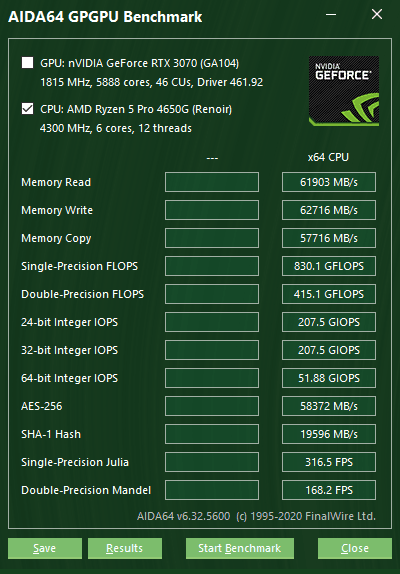Select the AES-256 58372 MB/s result
Viewport: 400px width, 574px height.
[x=329, y=406]
